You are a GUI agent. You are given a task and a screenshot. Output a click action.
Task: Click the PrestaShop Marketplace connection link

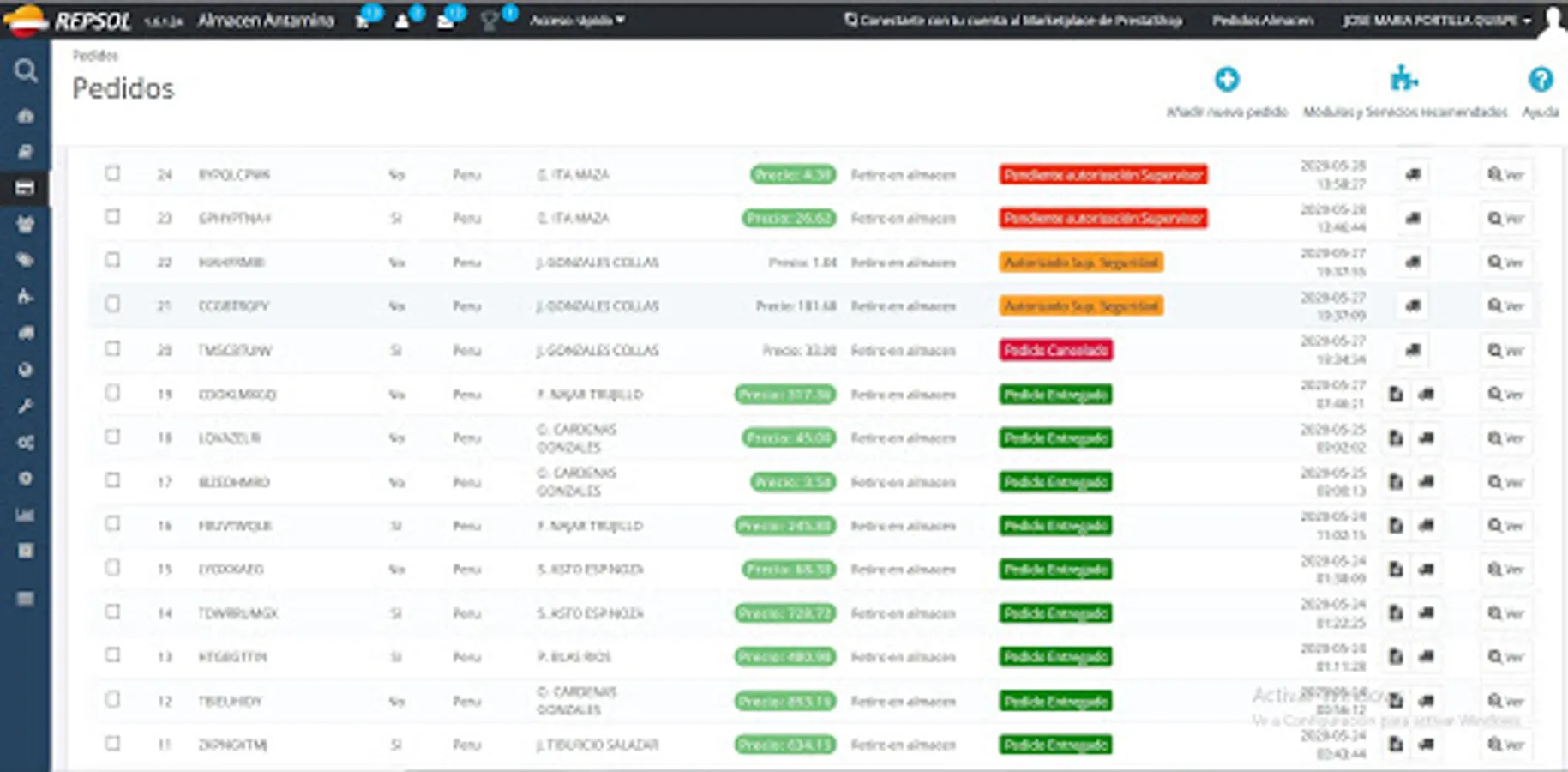[x=1013, y=21]
